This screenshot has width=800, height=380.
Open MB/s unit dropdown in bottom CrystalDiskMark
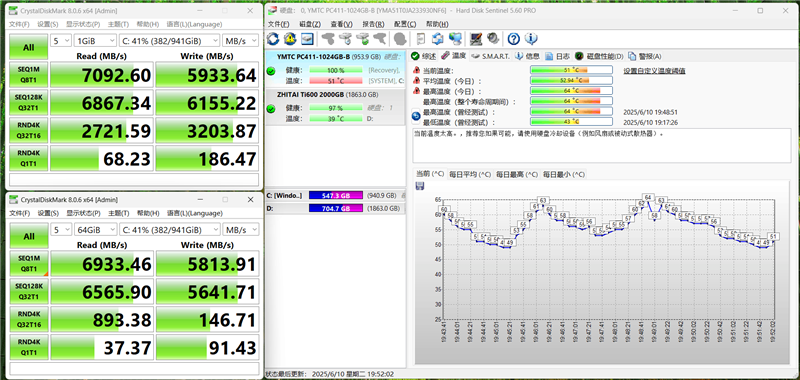point(241,230)
